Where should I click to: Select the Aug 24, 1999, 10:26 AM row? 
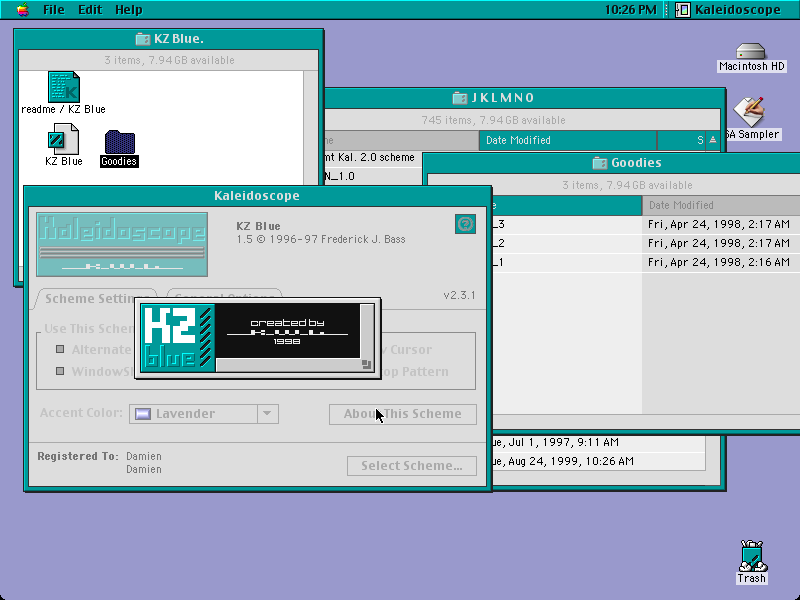[x=599, y=461]
